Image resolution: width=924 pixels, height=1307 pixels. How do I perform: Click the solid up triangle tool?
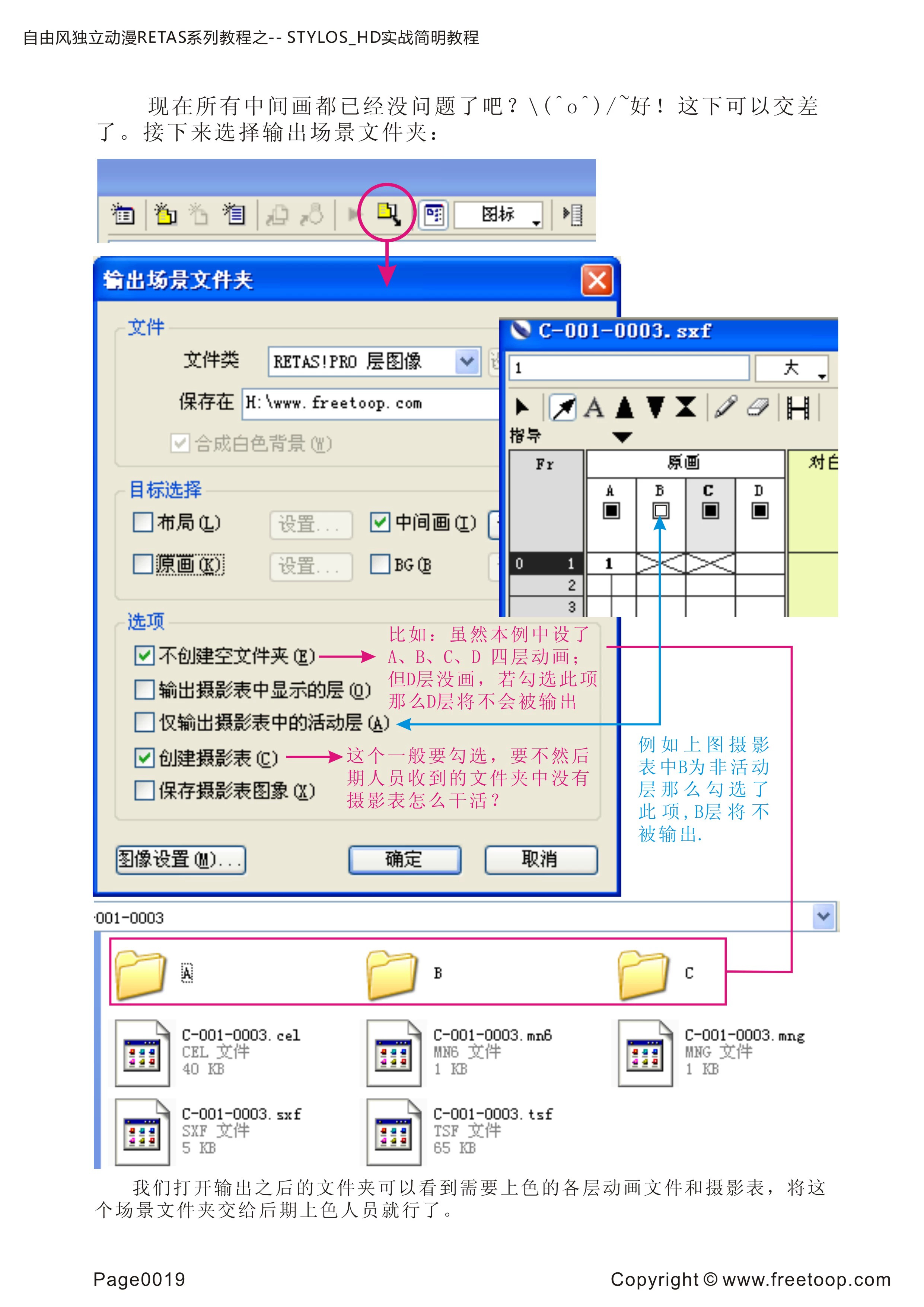tap(625, 408)
